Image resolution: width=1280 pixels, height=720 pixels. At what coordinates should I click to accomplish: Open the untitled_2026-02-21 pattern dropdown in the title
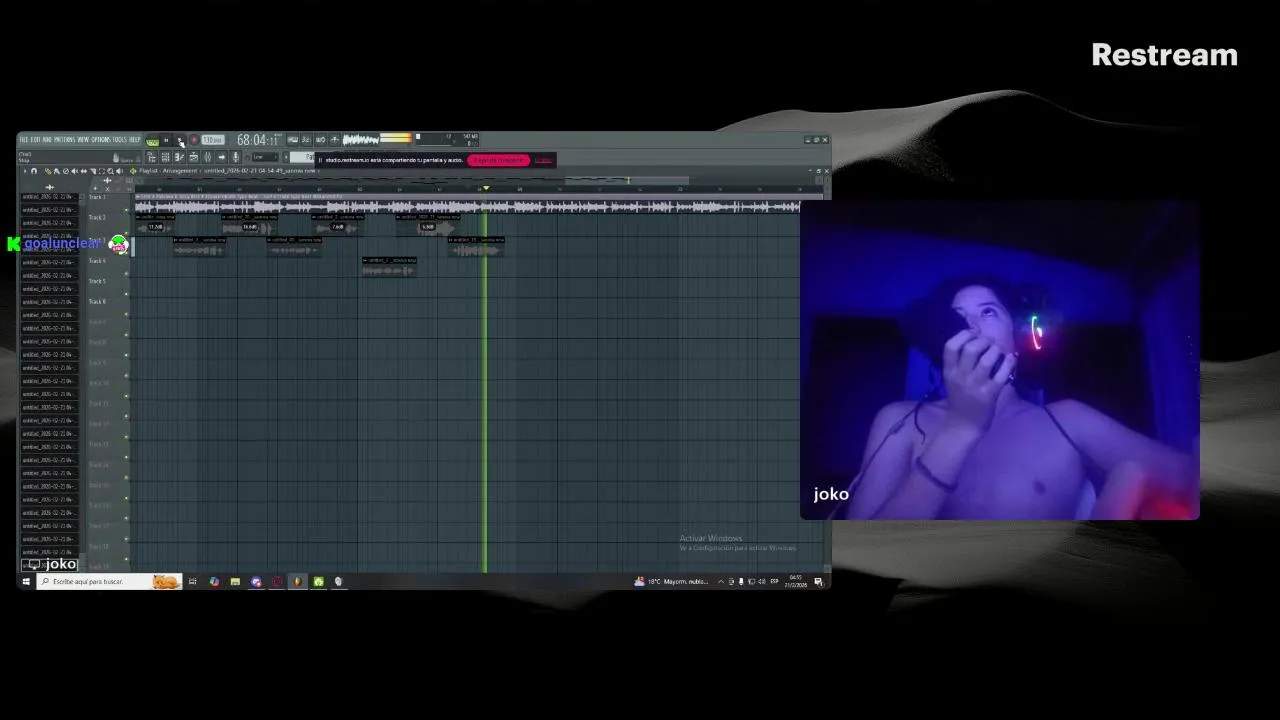tap(261, 171)
